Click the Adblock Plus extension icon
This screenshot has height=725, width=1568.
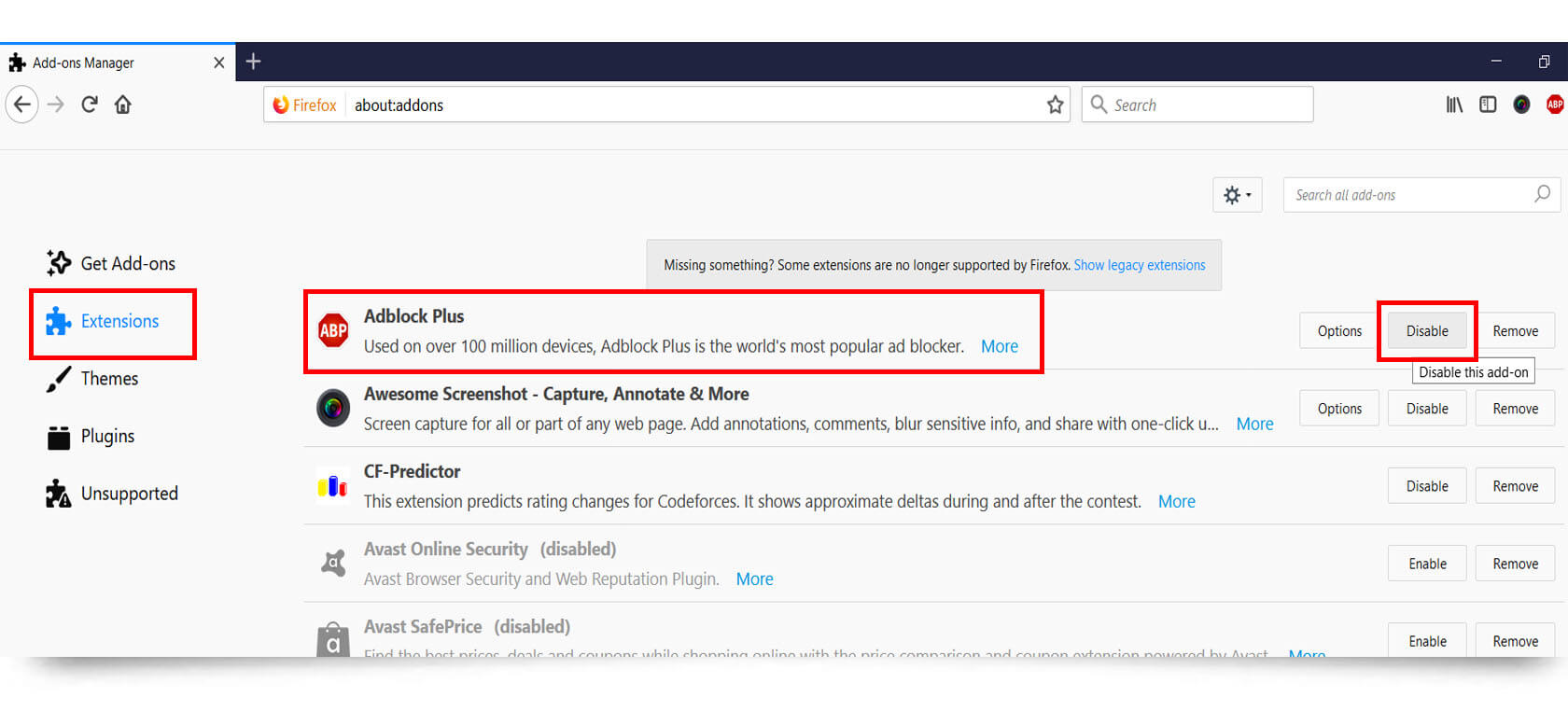333,330
